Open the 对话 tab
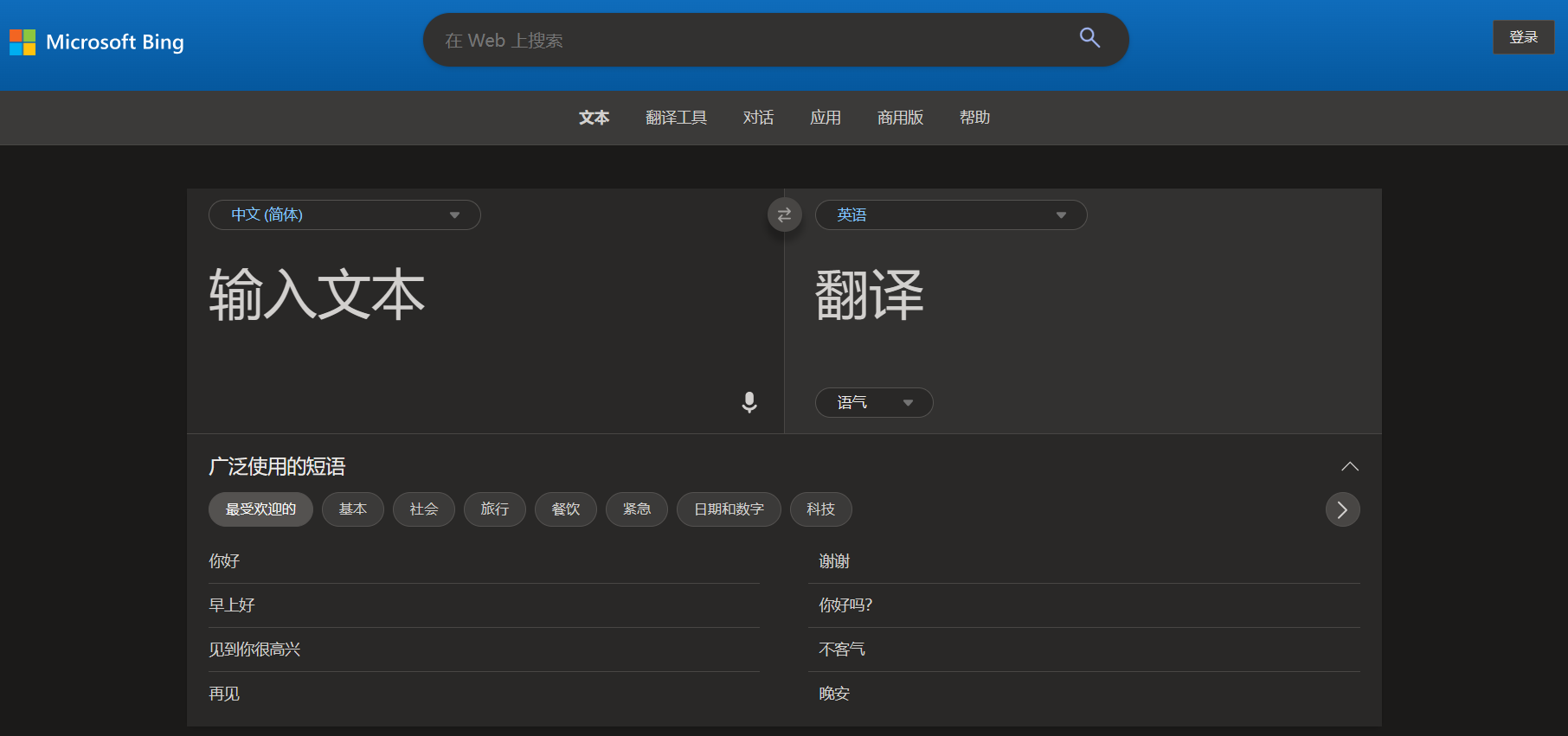This screenshot has height=736, width=1568. pos(758,118)
